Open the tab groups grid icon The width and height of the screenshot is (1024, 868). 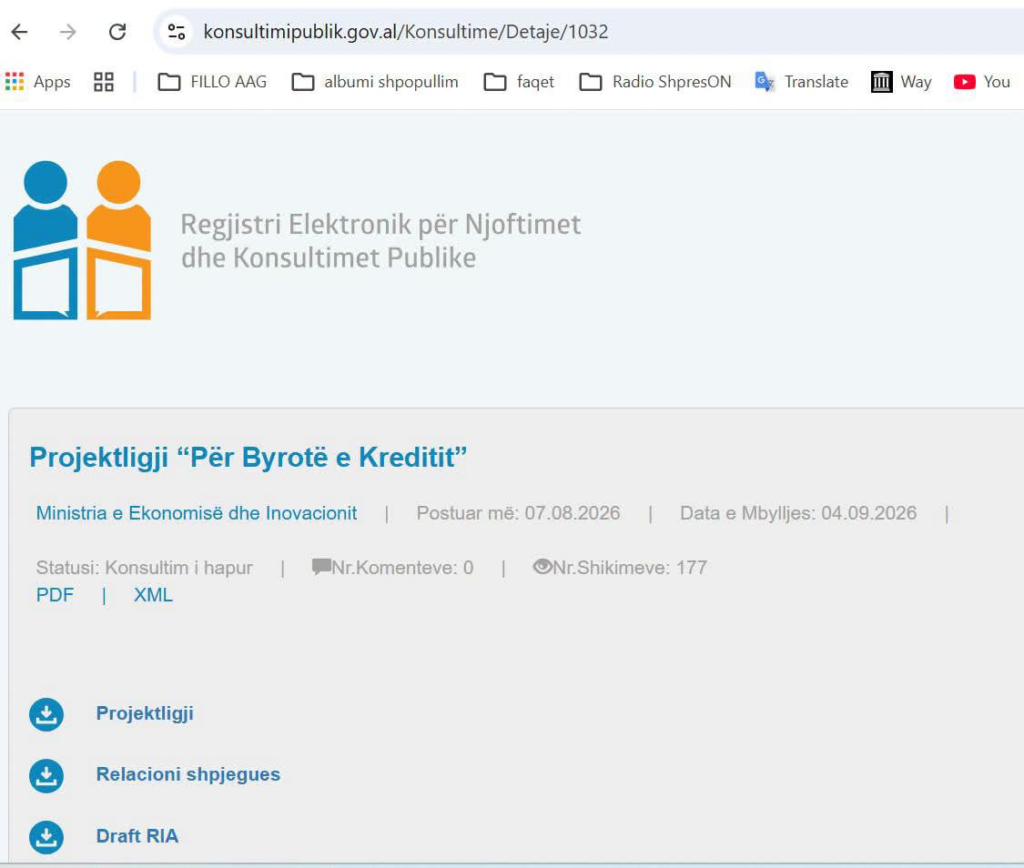[104, 82]
